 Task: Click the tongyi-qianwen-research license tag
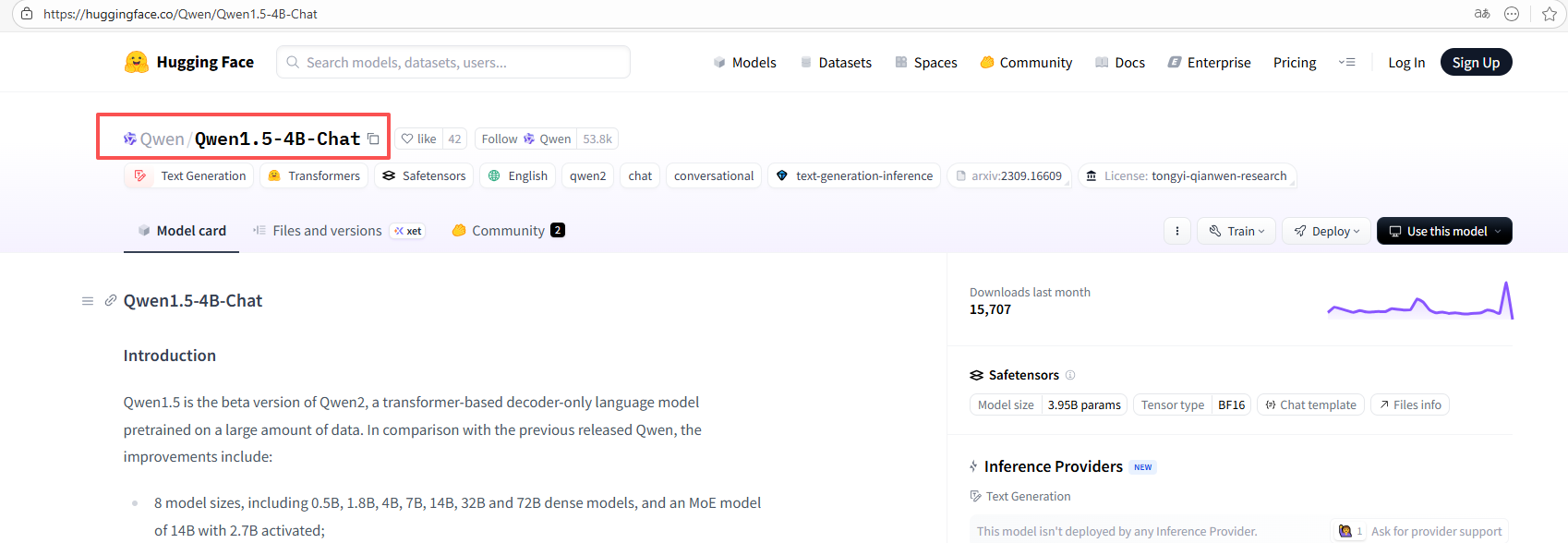[x=1188, y=176]
